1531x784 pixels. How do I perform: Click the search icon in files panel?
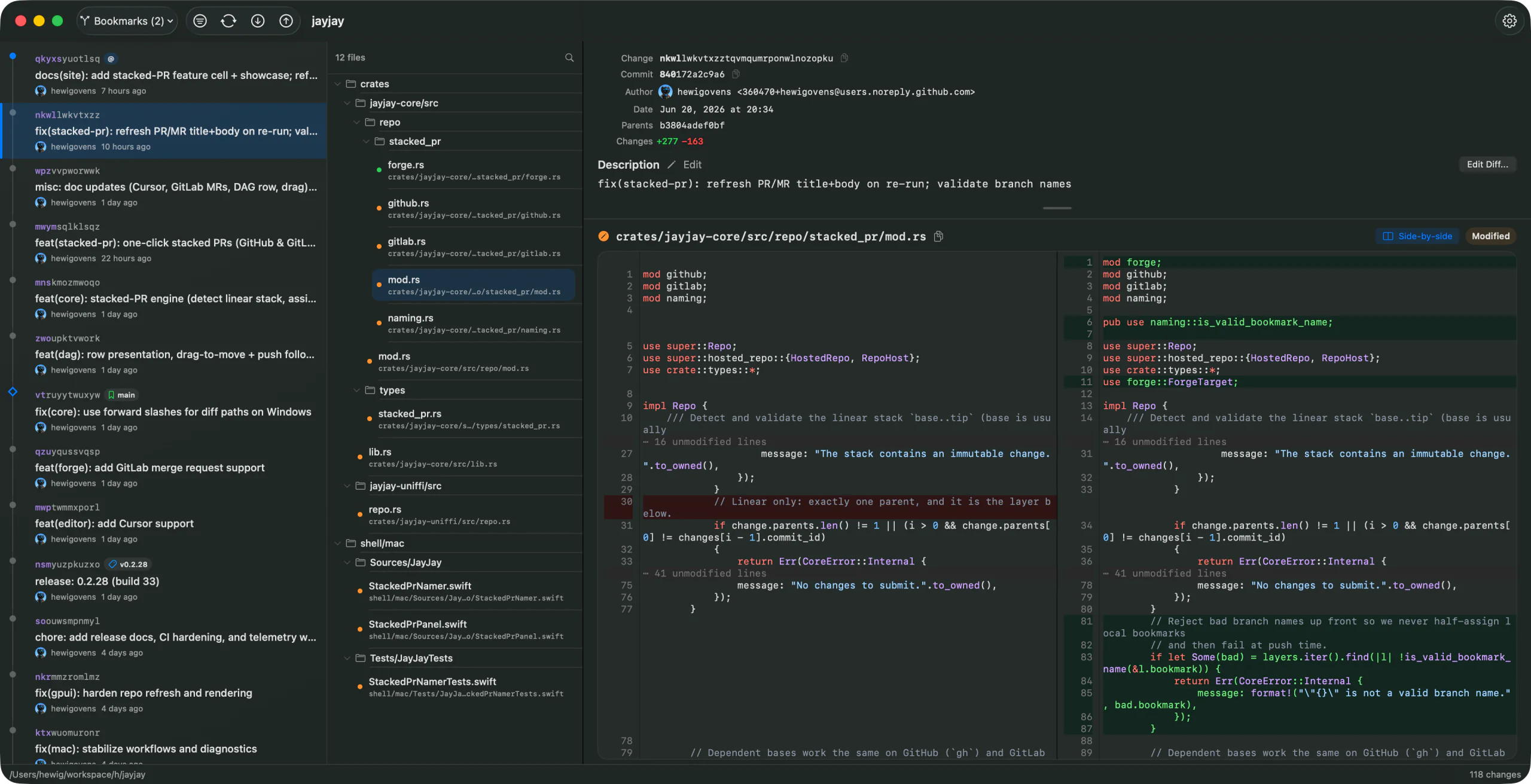[x=569, y=57]
